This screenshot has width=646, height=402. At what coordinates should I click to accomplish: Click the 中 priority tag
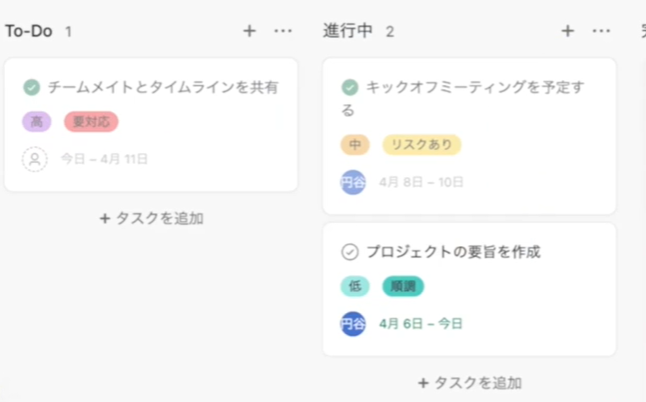tap(355, 145)
